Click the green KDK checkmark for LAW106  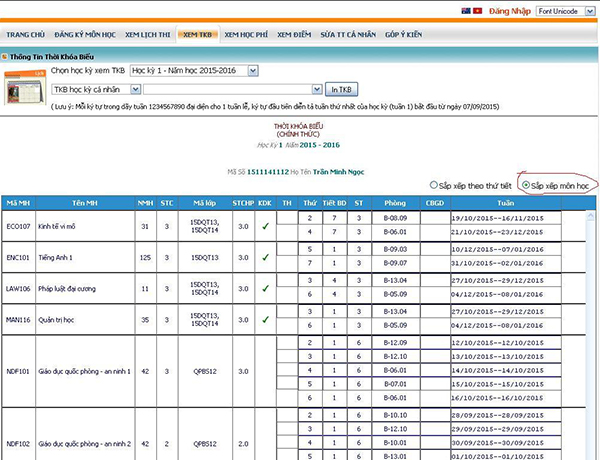coord(264,288)
